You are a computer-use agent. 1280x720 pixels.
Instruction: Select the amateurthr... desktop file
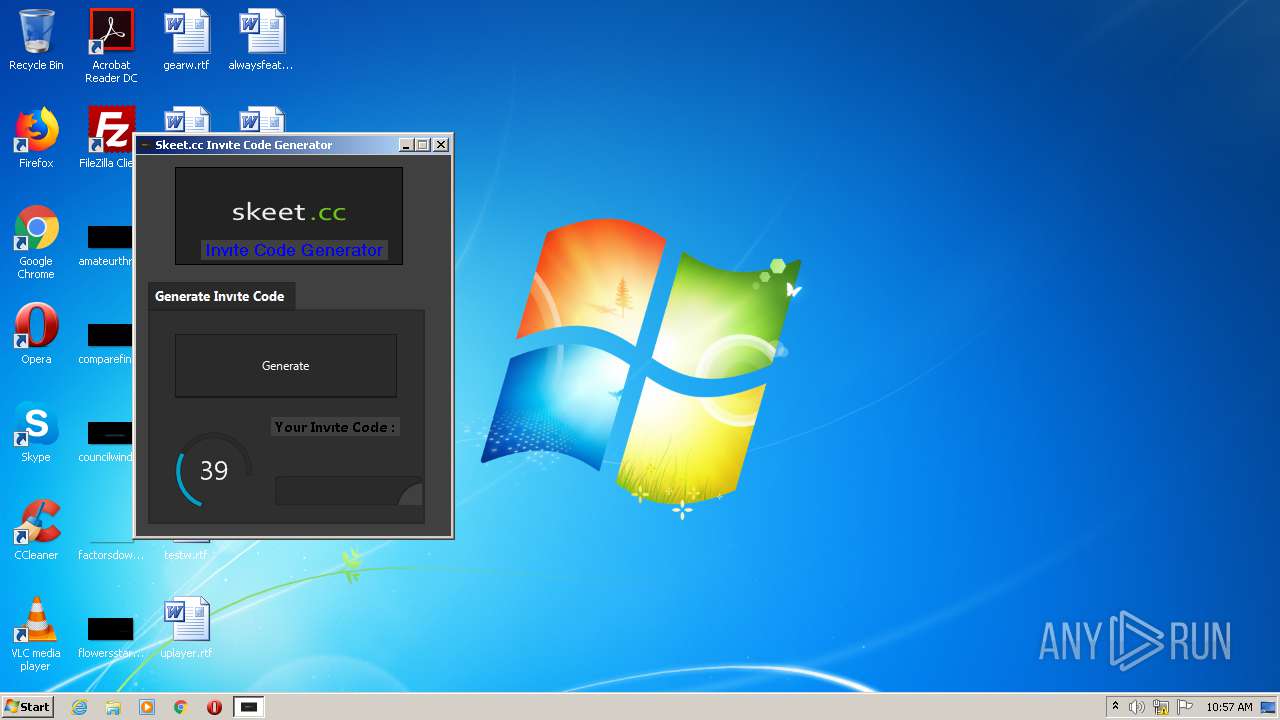pyautogui.click(x=108, y=244)
